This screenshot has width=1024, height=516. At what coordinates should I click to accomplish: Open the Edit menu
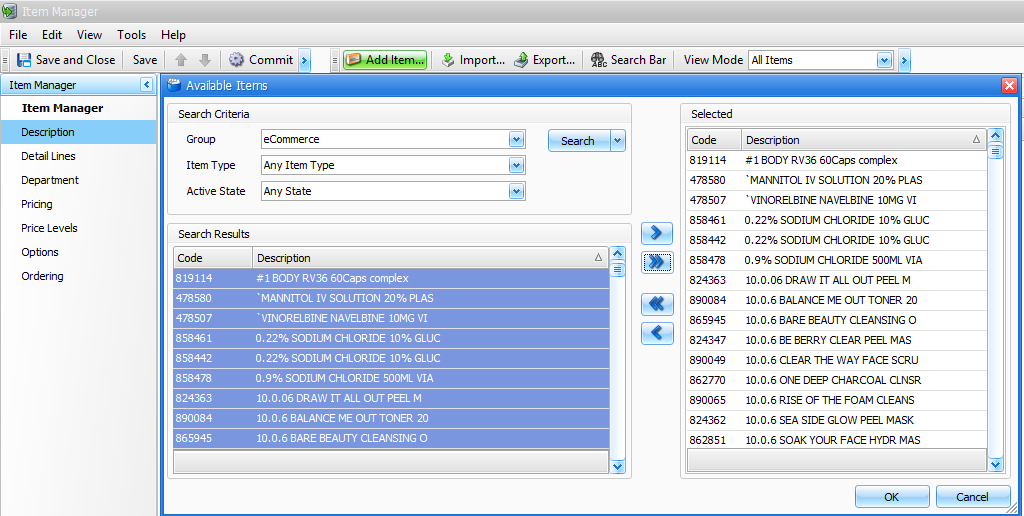point(52,35)
